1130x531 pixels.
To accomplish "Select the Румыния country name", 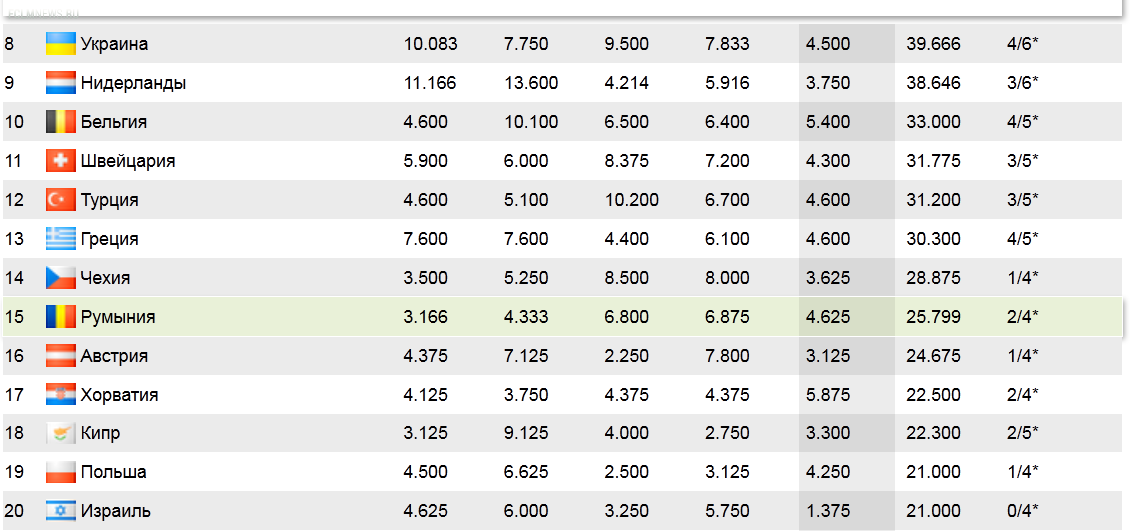I will (118, 317).
